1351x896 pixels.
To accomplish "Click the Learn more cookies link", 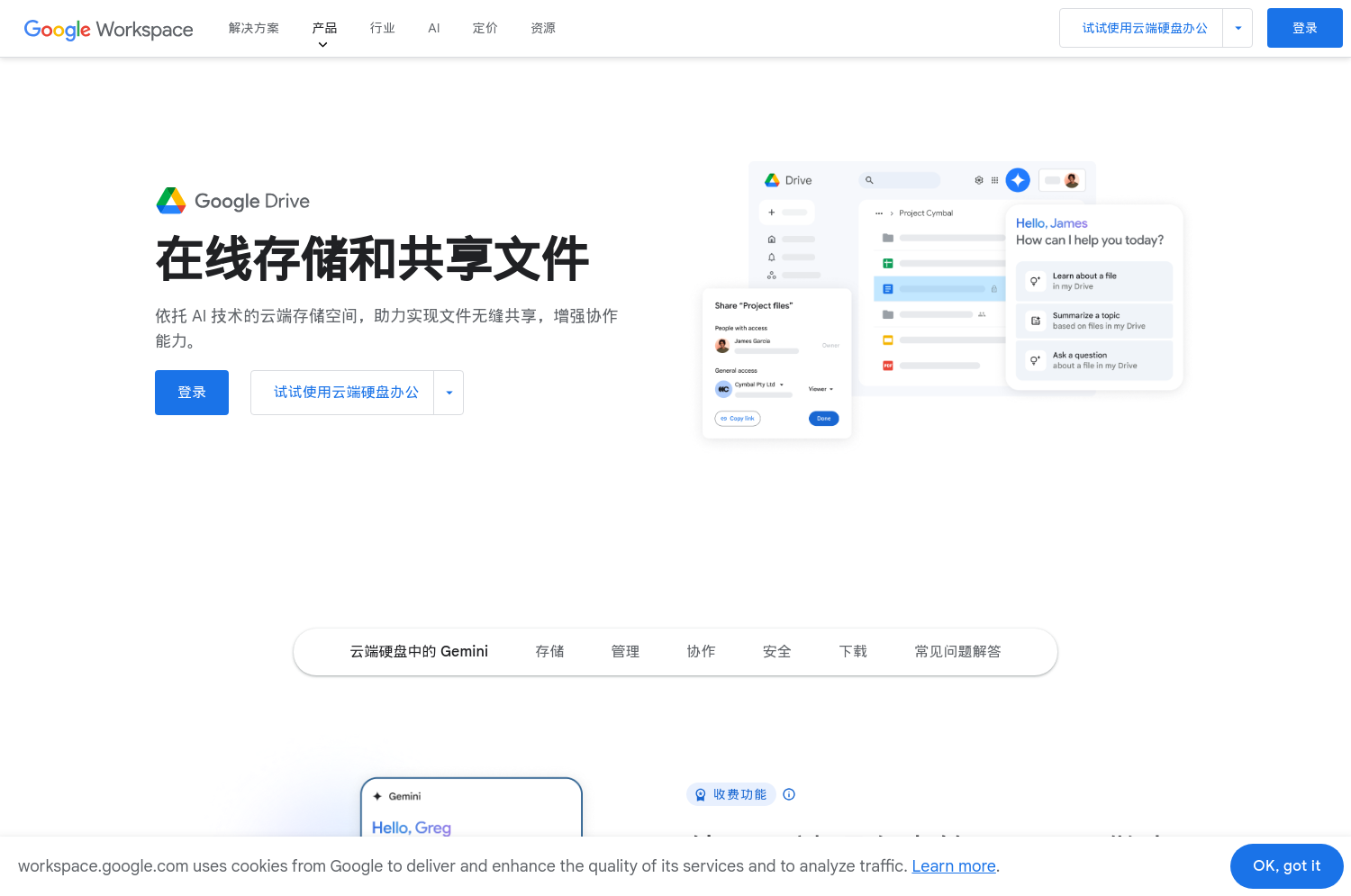I will click(953, 865).
